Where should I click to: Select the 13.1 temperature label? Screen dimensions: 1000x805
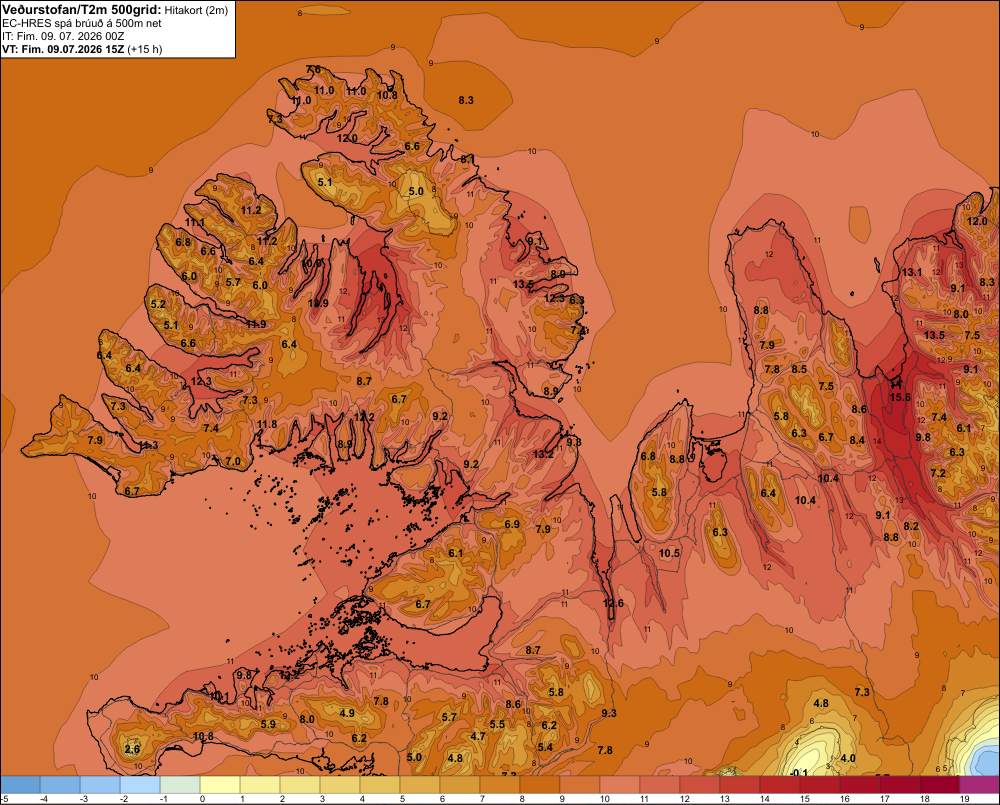point(912,272)
